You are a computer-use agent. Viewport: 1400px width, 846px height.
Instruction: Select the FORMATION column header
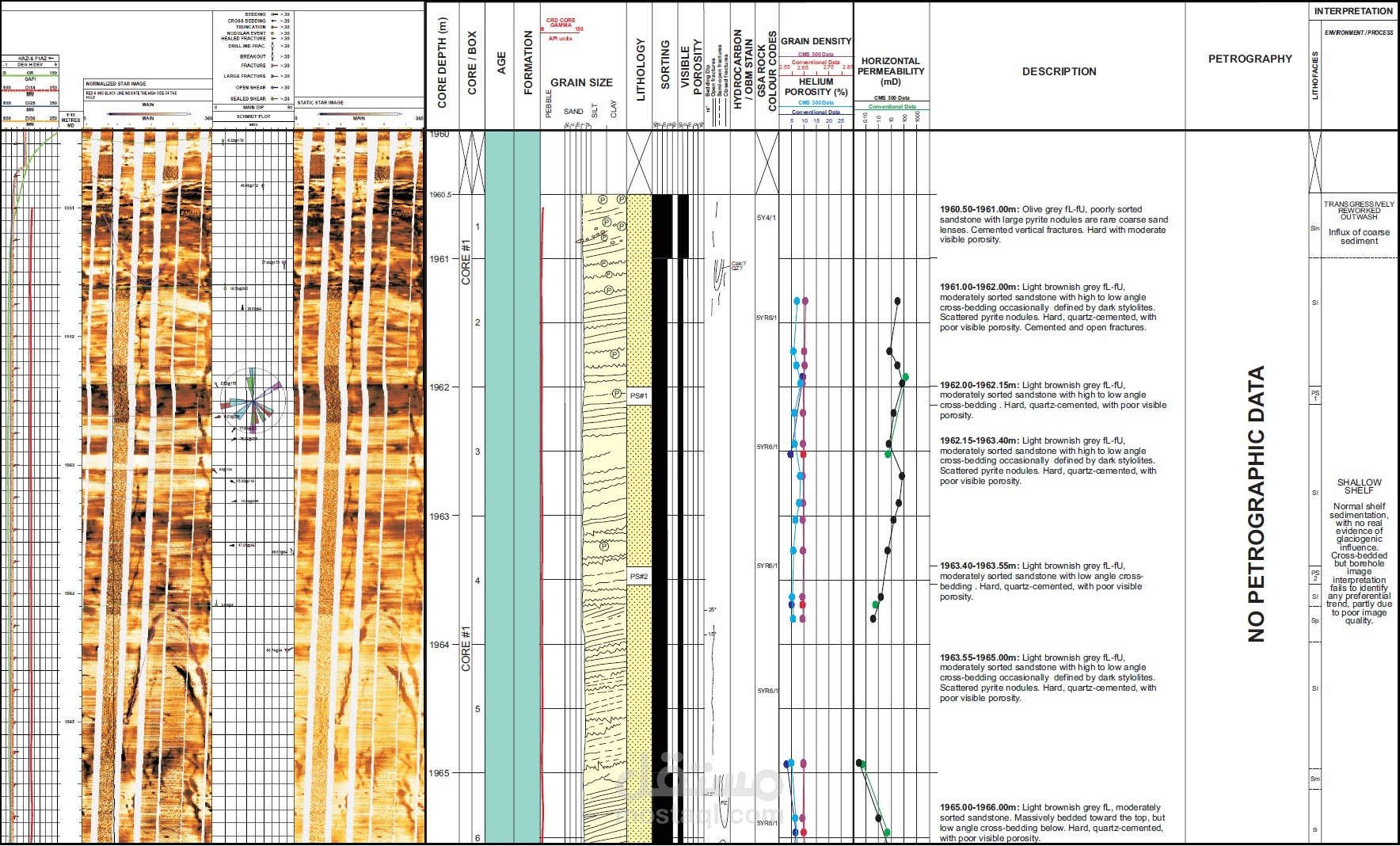pos(528,63)
